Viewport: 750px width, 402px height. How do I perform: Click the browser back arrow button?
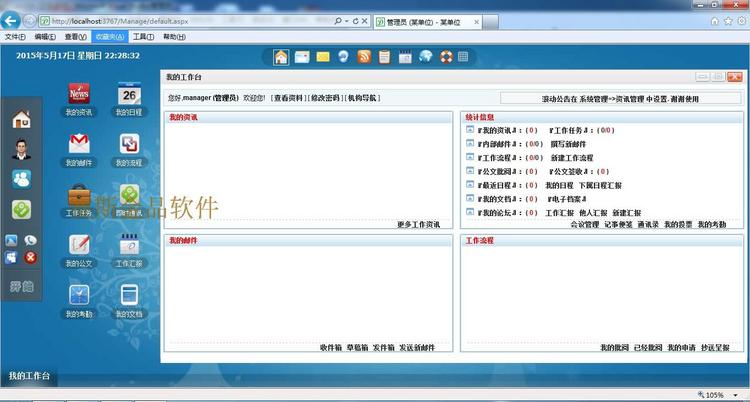[11, 21]
